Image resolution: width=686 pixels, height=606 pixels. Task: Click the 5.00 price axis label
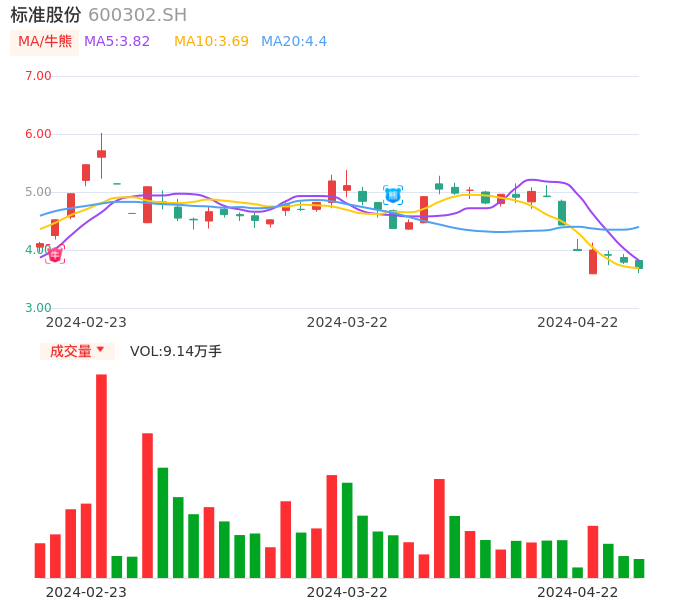pos(38,192)
